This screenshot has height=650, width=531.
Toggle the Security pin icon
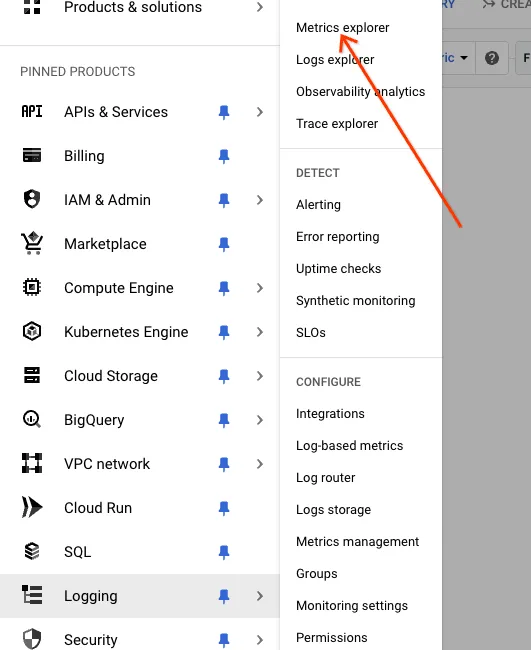coord(224,640)
